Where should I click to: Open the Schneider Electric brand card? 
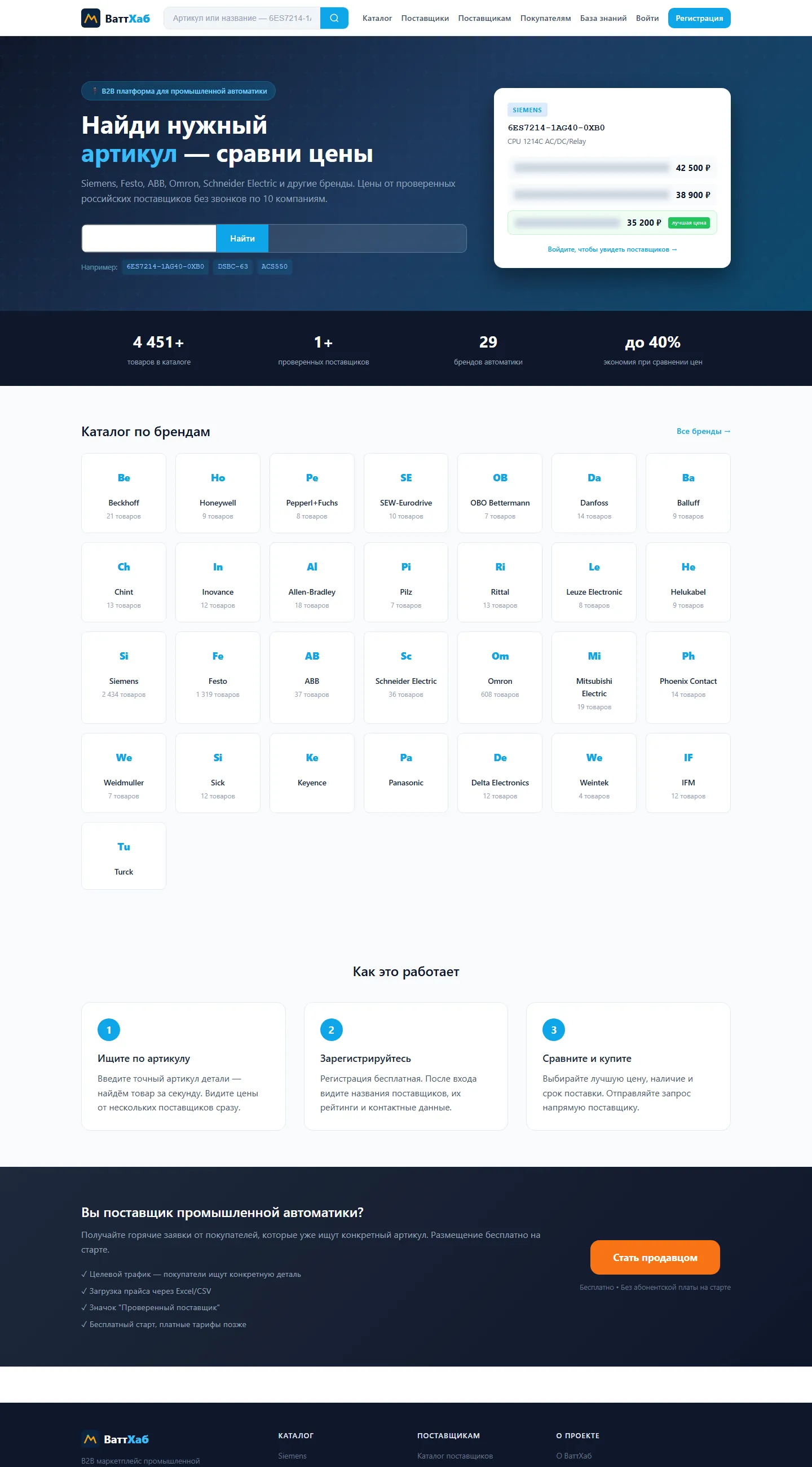pos(405,677)
